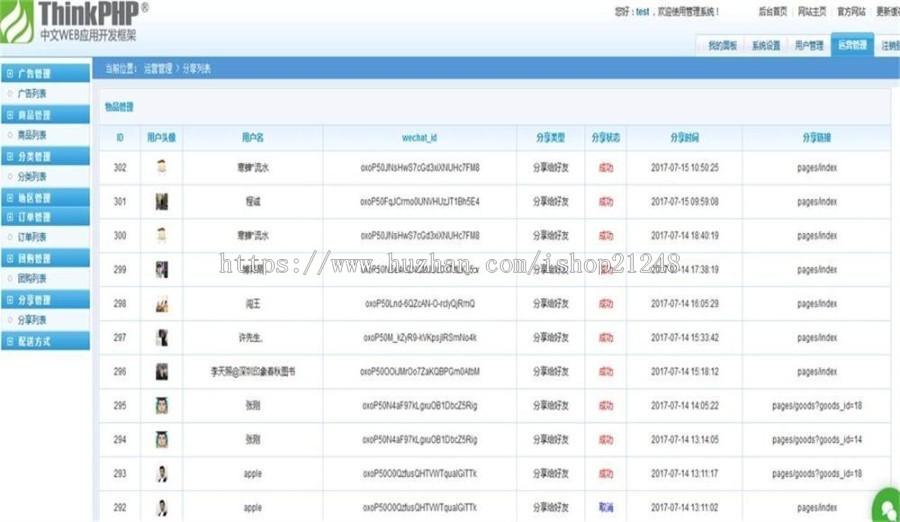
Task: Click link pages/goods?goods_id=14
Action: [817, 440]
